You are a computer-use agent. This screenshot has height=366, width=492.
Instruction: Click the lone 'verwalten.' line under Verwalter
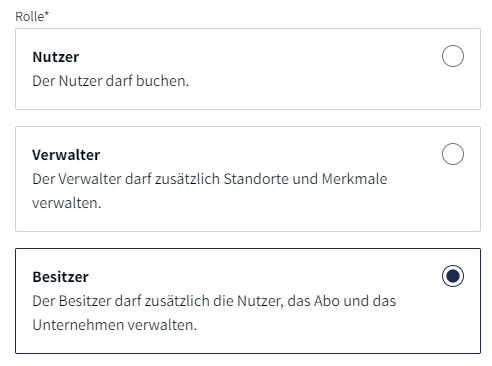[67, 203]
